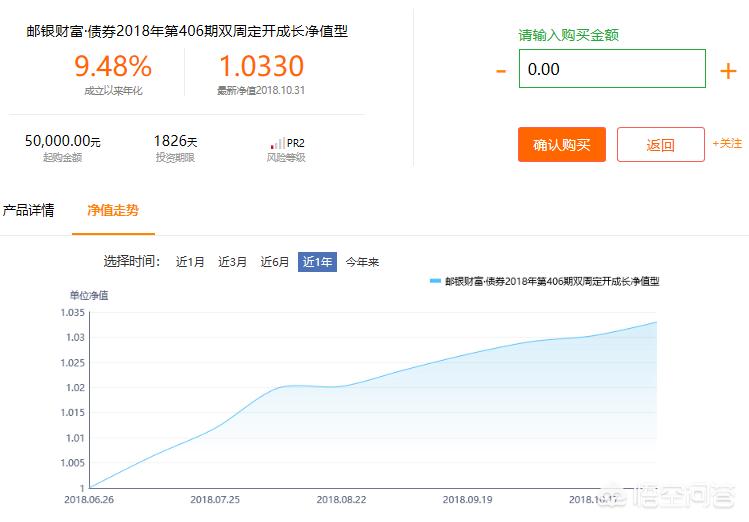
Task: Click the 单位净值 axis title
Action: coord(89,295)
